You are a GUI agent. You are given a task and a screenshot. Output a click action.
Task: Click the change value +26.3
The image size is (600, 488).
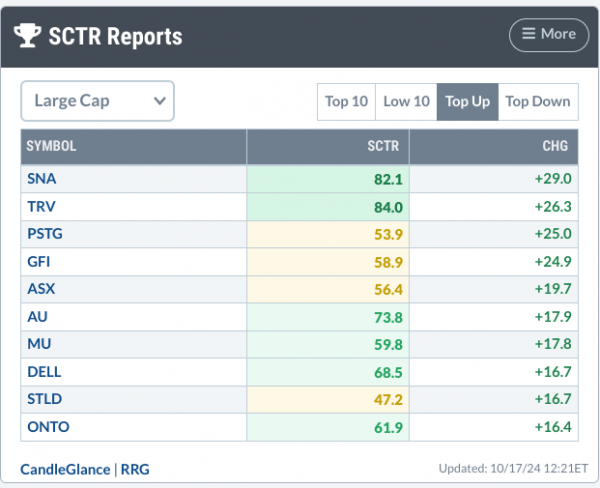click(x=553, y=207)
